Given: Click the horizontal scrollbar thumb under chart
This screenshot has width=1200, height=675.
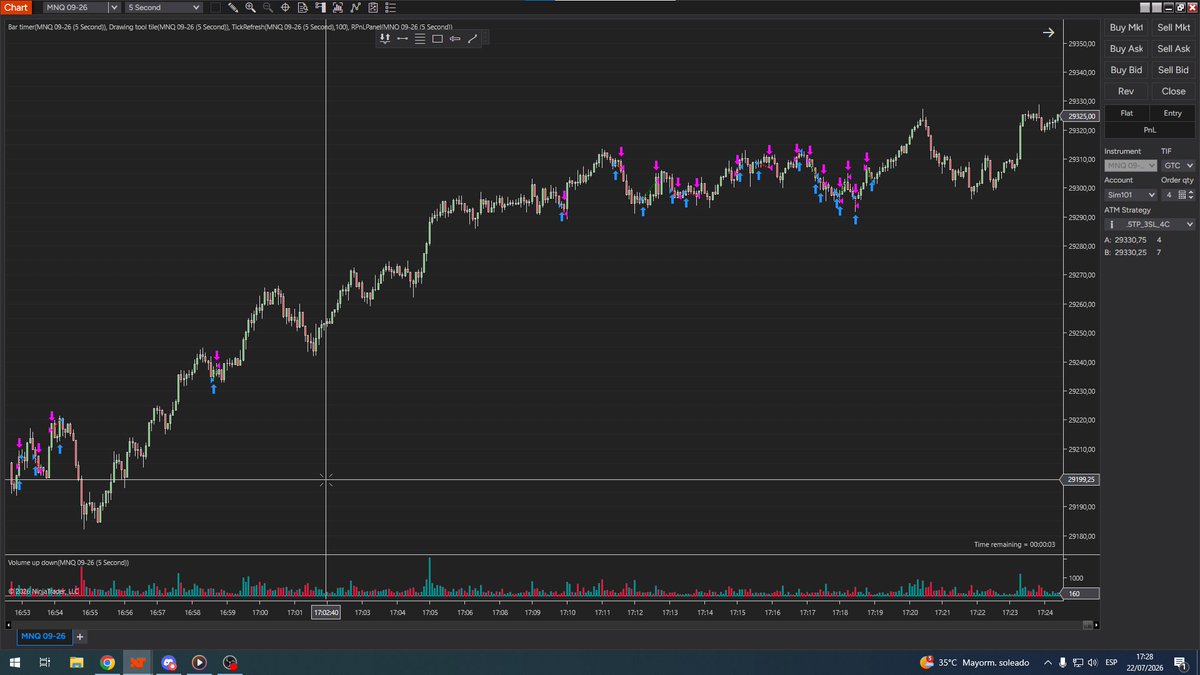Looking at the screenshot, I should [x=1088, y=624].
